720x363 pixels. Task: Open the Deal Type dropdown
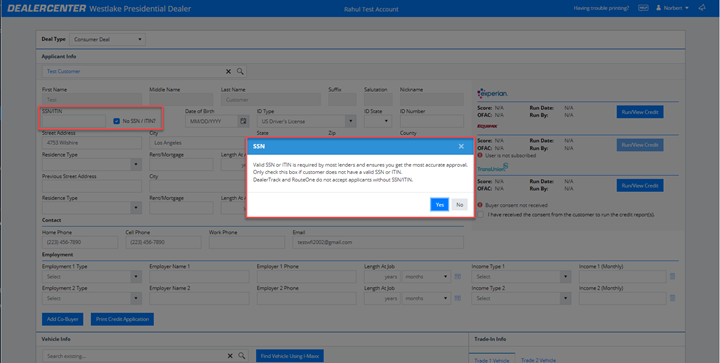(x=107, y=39)
